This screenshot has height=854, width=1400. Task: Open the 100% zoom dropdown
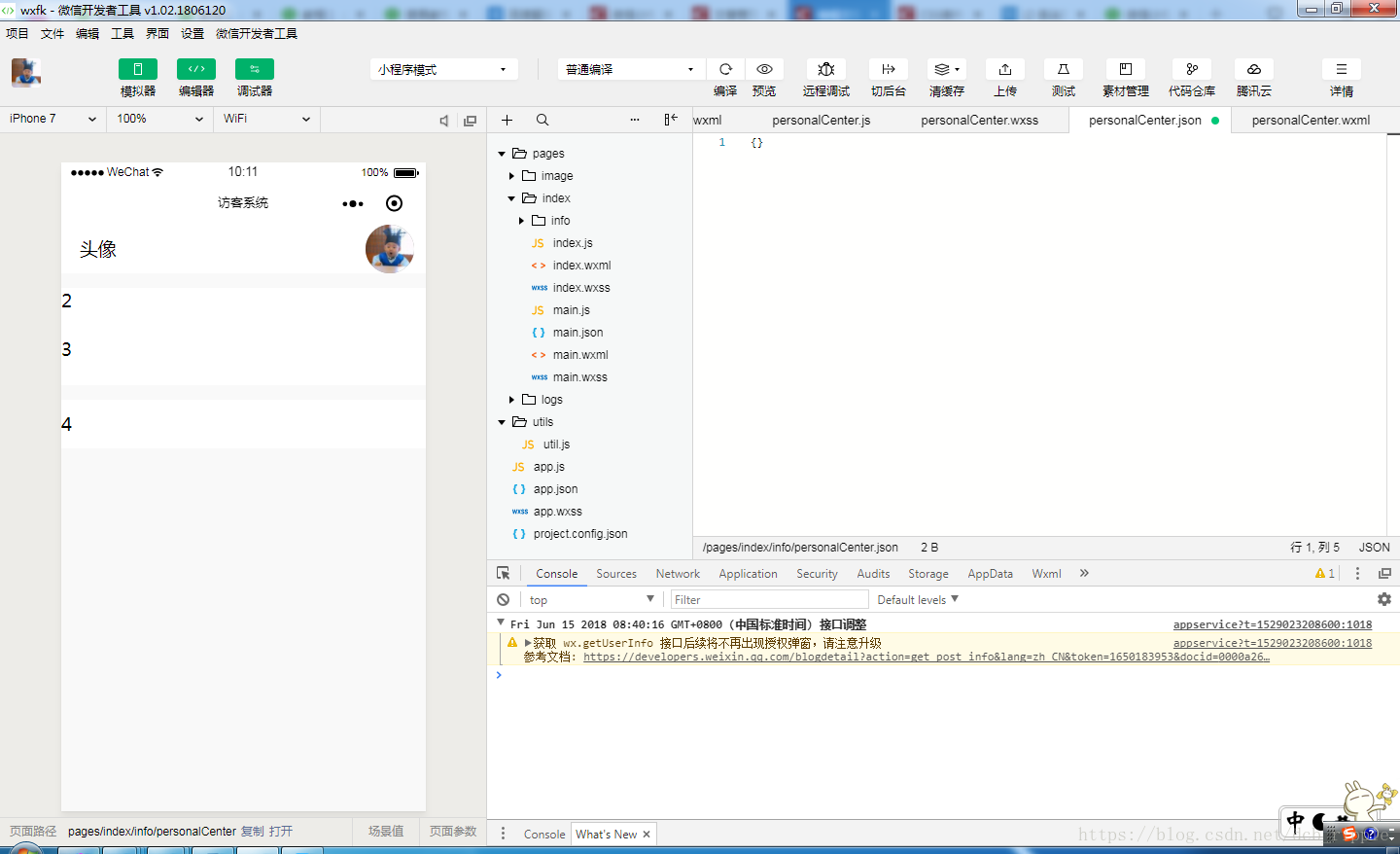click(x=160, y=119)
